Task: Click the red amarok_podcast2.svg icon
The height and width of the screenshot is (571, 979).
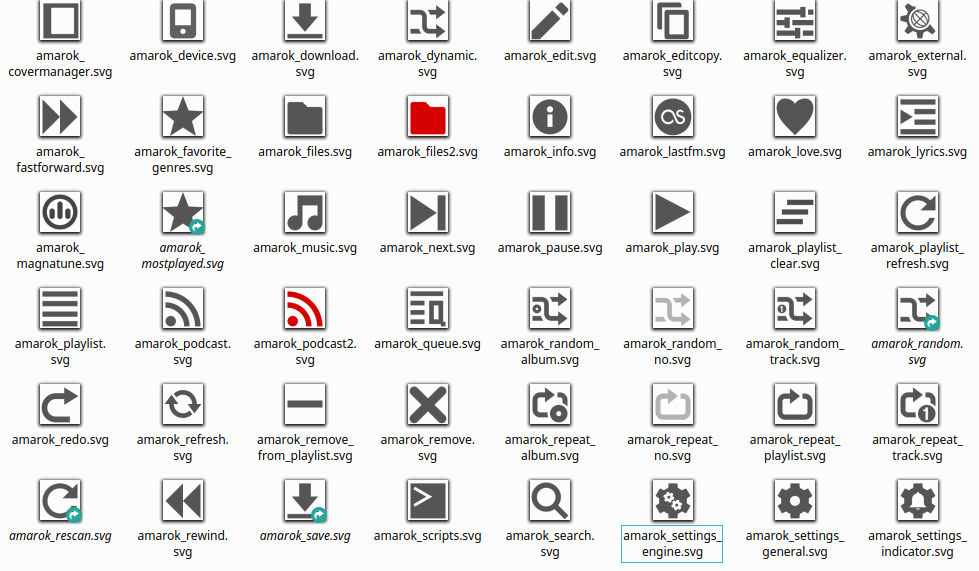Action: 305,309
